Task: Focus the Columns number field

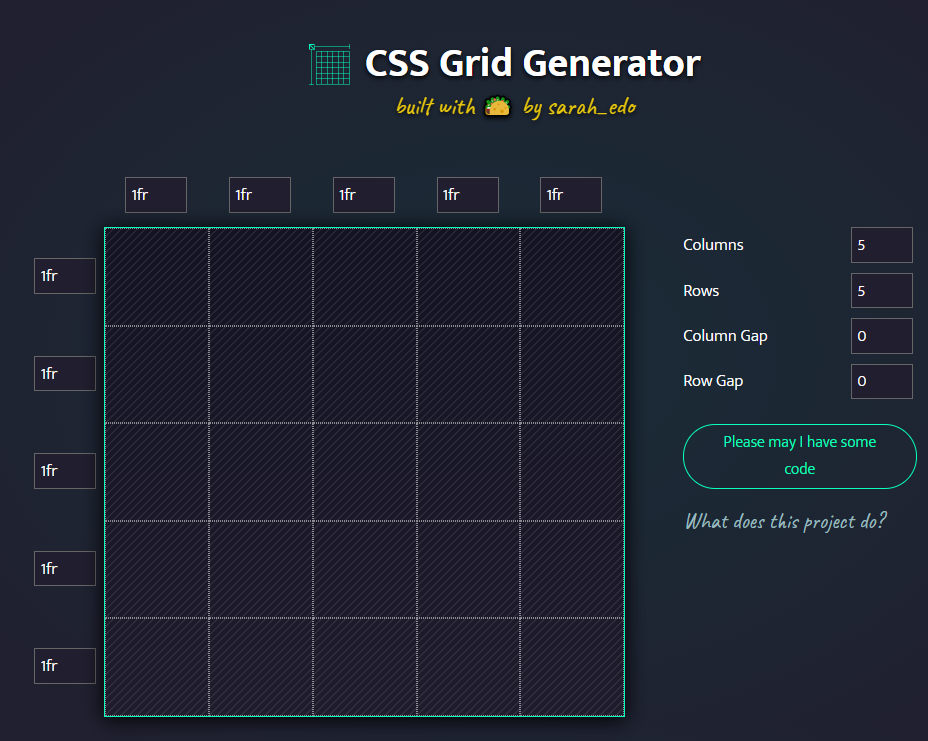Action: [881, 245]
